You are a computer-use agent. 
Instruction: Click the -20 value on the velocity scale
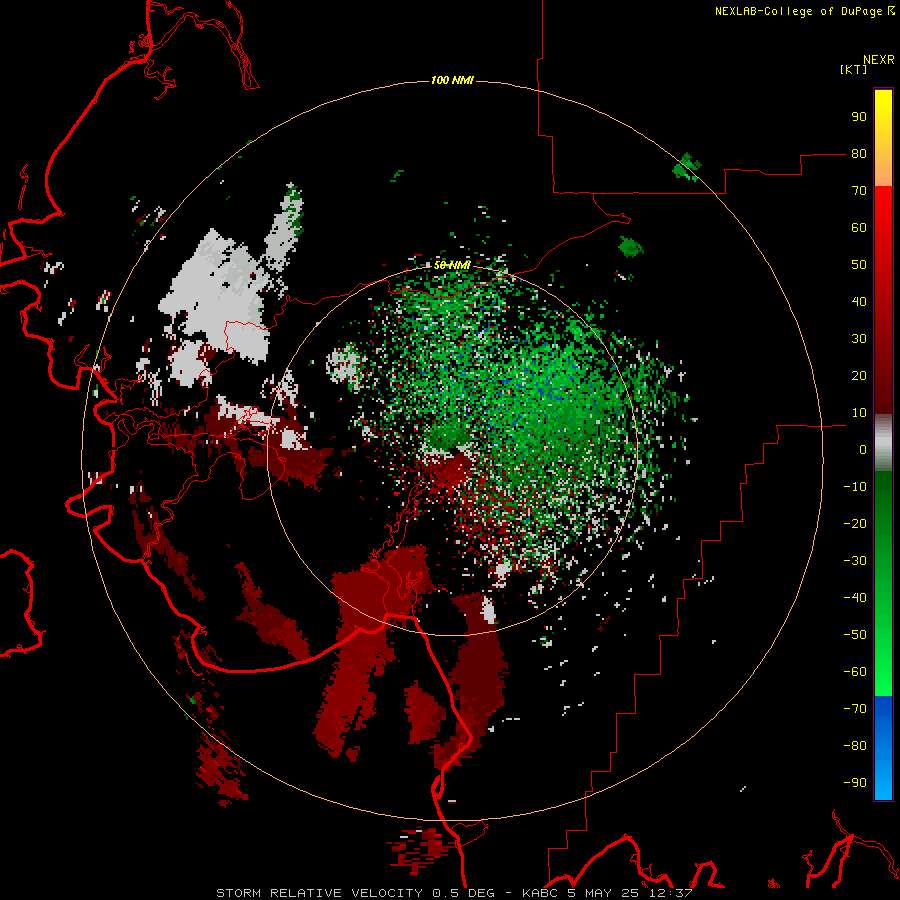pyautogui.click(x=855, y=524)
